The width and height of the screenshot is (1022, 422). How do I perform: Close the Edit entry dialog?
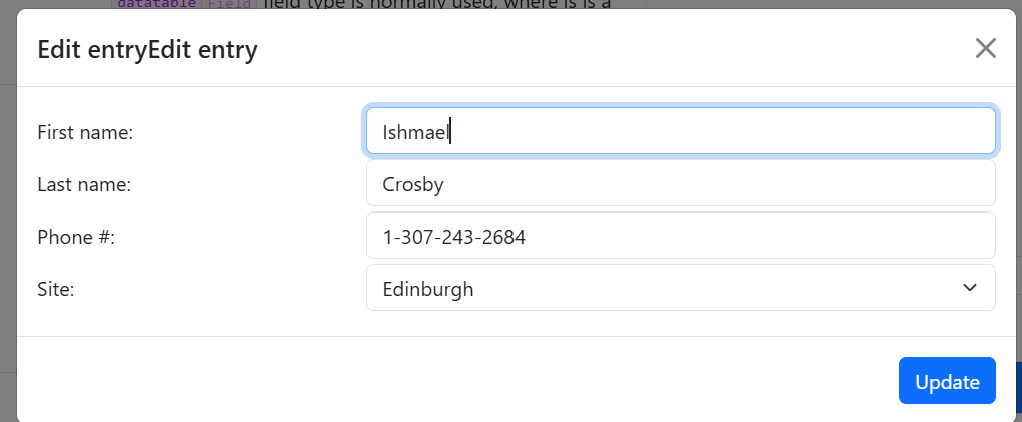point(986,48)
